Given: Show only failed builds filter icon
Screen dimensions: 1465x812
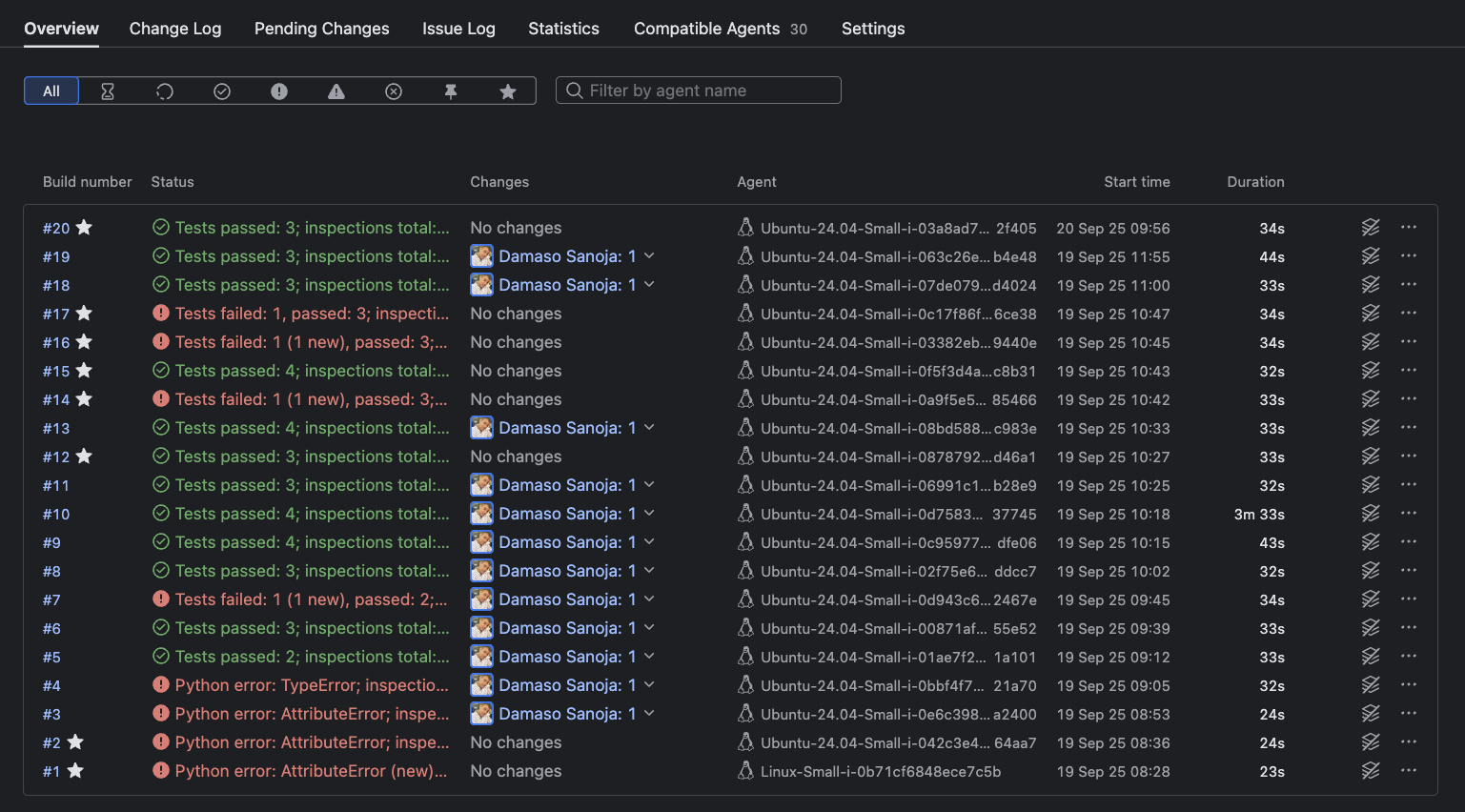Looking at the screenshot, I should [279, 91].
